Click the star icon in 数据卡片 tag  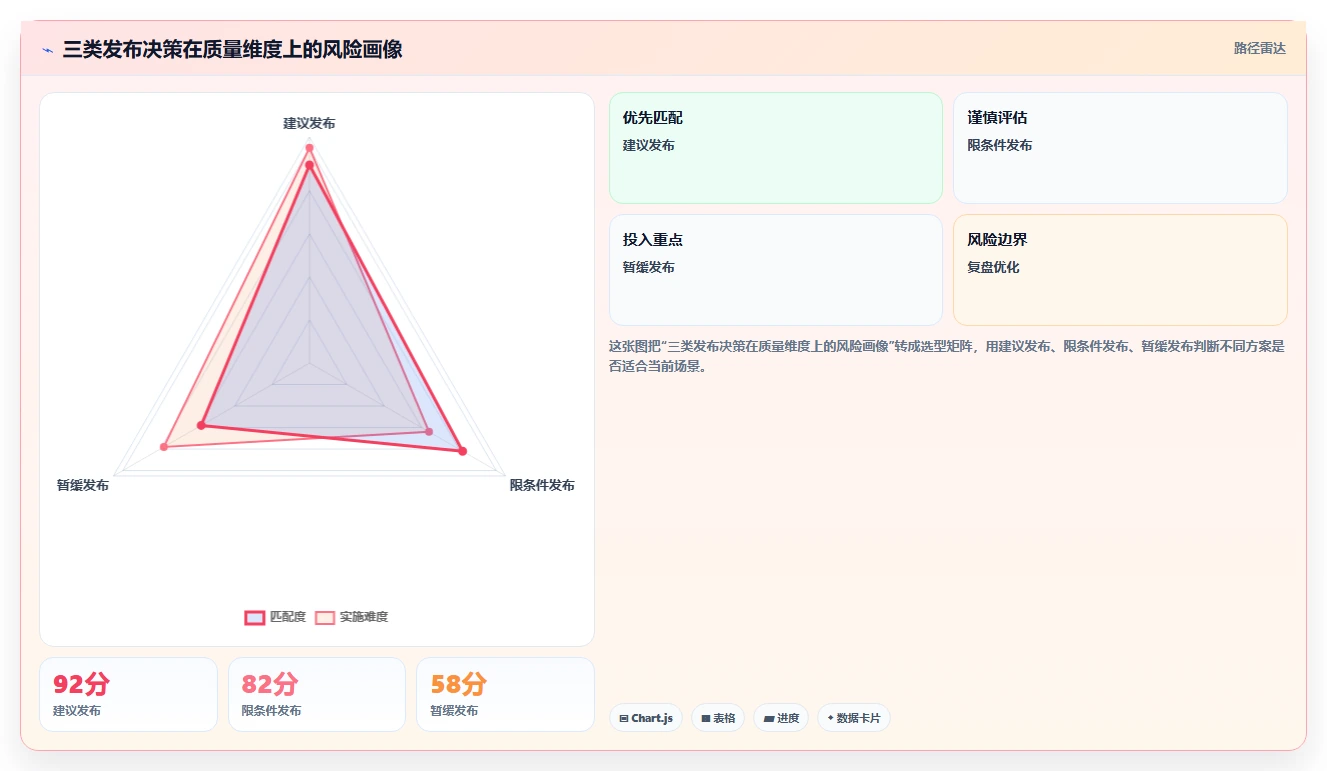pos(830,718)
